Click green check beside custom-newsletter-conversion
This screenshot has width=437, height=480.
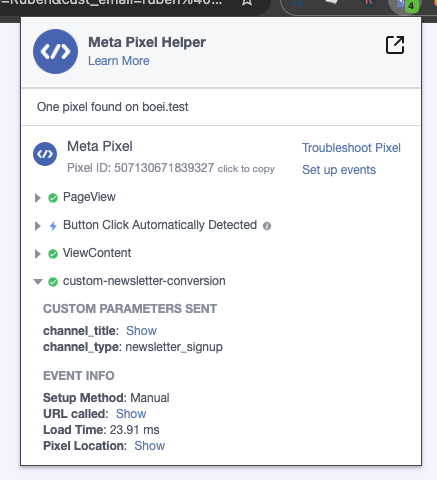(x=53, y=282)
